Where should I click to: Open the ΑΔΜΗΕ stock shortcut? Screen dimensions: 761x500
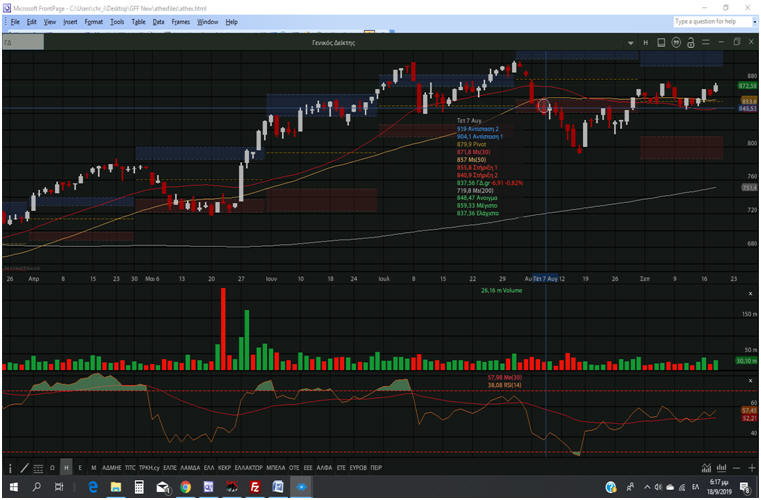click(x=112, y=468)
